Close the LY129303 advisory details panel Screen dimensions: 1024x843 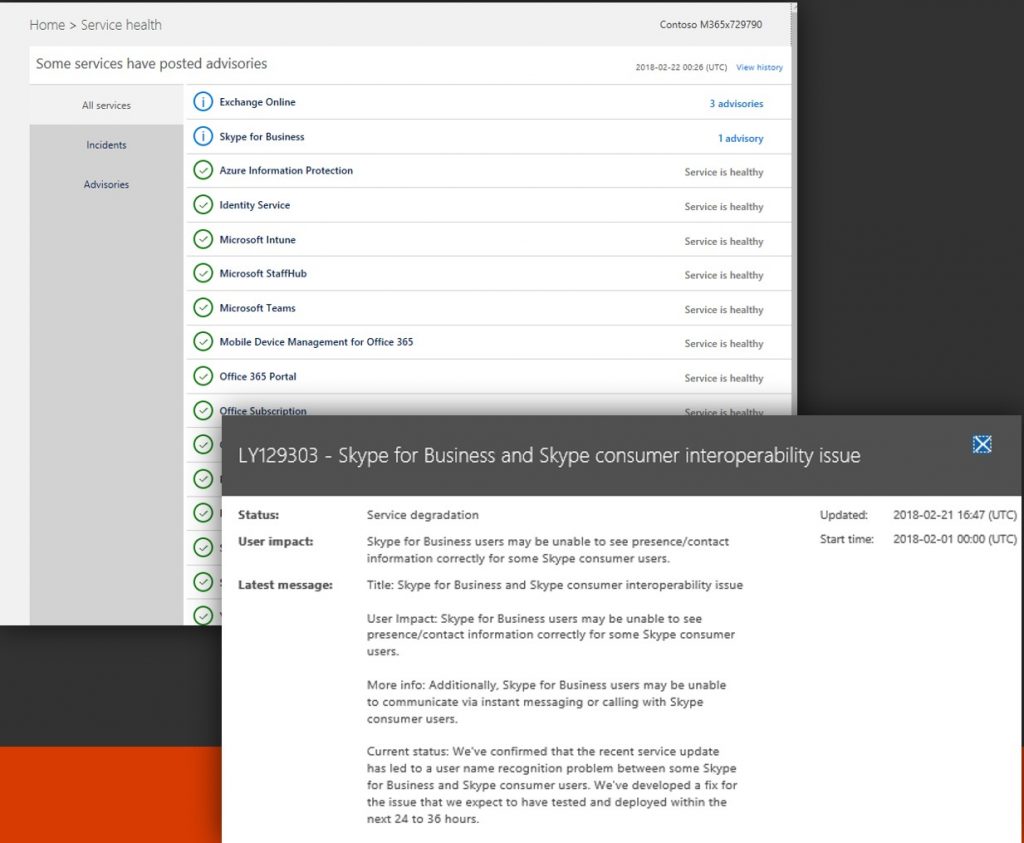[x=982, y=445]
